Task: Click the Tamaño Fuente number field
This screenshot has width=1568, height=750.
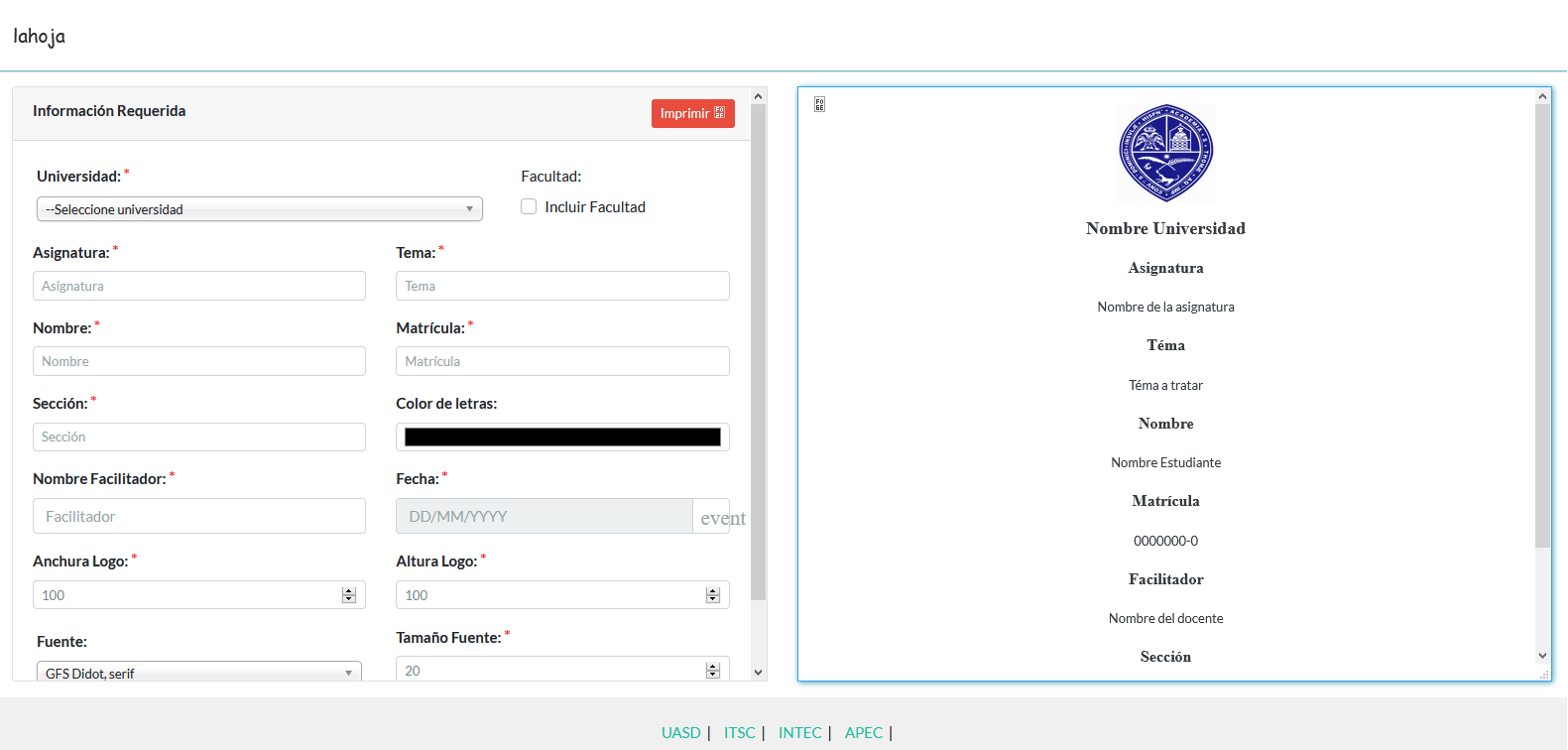Action: coord(562,670)
